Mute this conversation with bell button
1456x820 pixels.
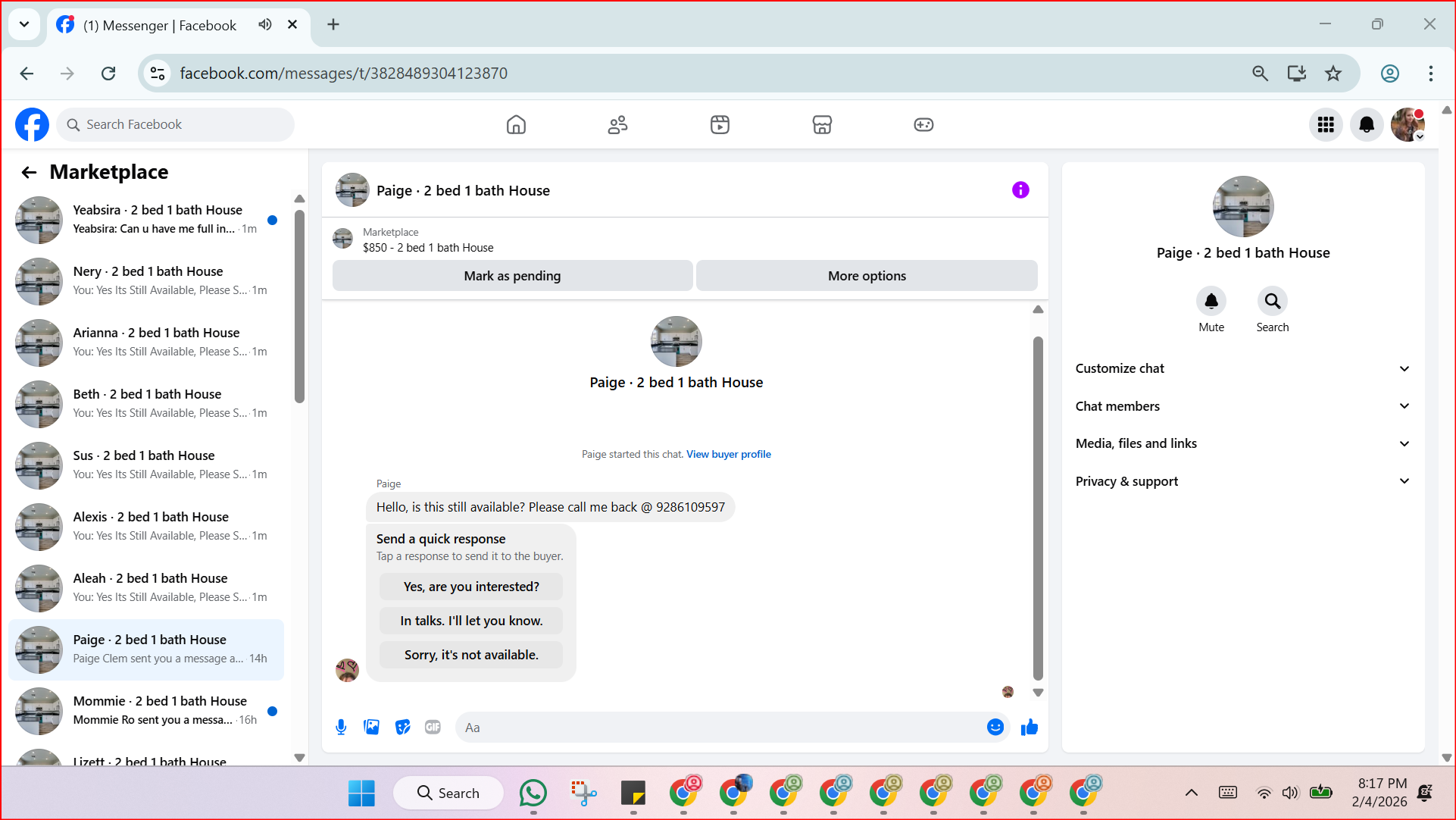point(1211,302)
